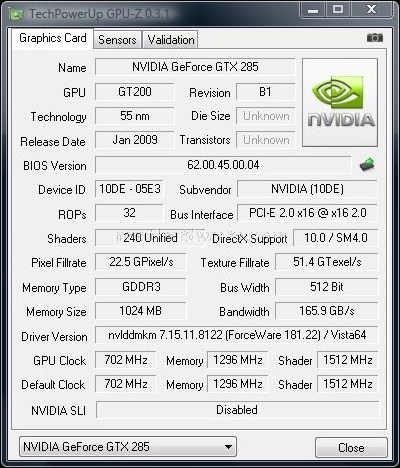This screenshot has width=400, height=468.
Task: Click the Driver Version field
Action: 237,335
